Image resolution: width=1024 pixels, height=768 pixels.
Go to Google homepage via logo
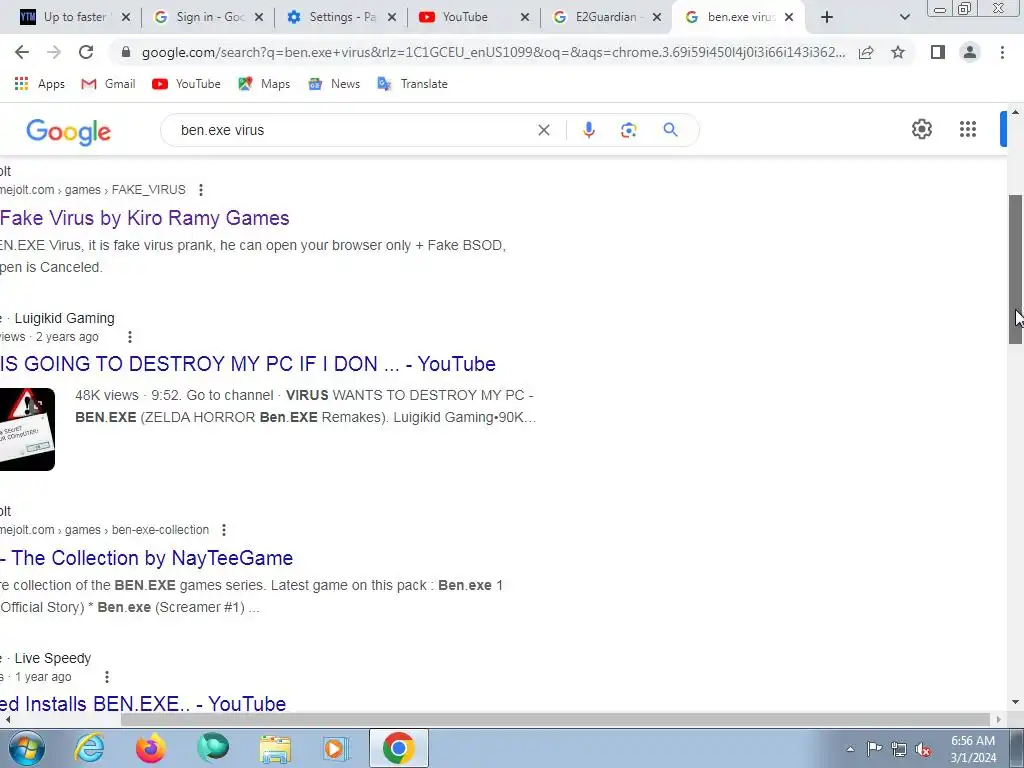[x=69, y=131]
